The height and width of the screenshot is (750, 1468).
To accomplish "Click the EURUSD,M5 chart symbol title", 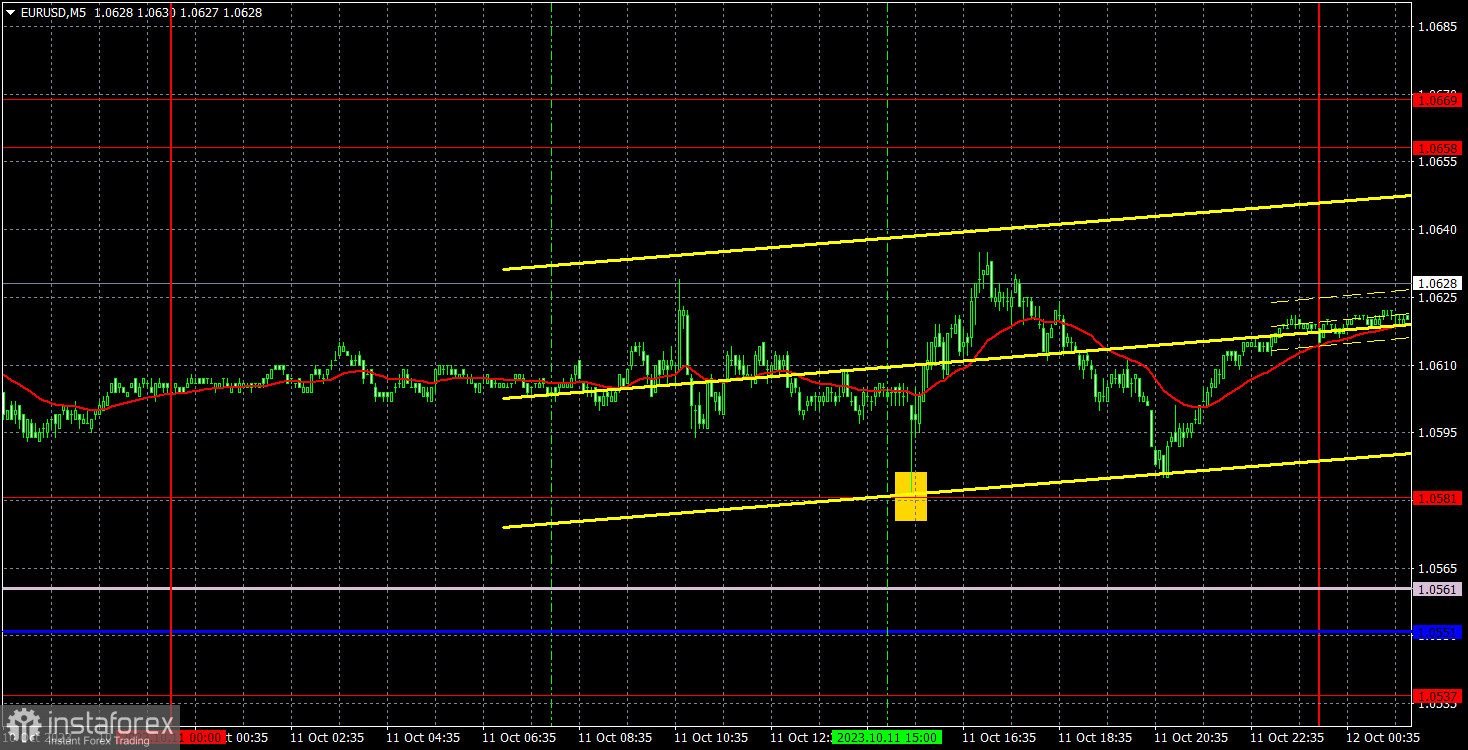I will tap(53, 12).
